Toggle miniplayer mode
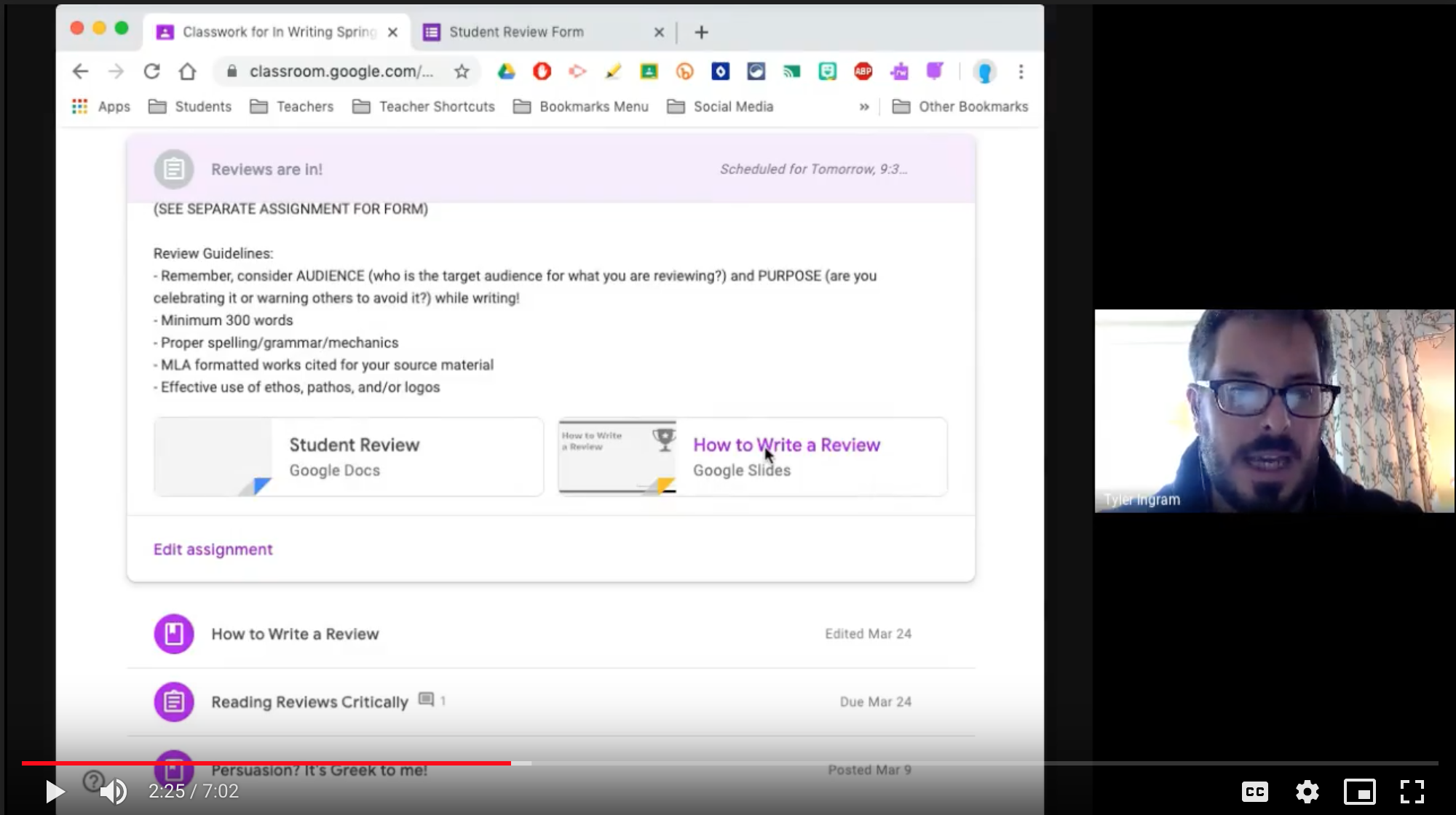The width and height of the screenshot is (1456, 815). [x=1359, y=791]
